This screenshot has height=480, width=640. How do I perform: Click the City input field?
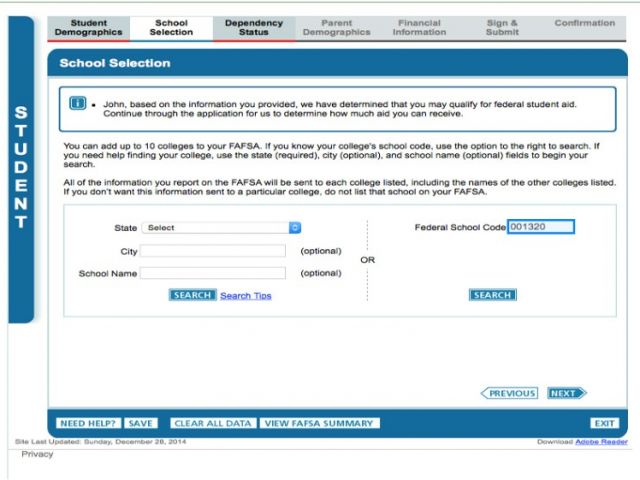212,251
